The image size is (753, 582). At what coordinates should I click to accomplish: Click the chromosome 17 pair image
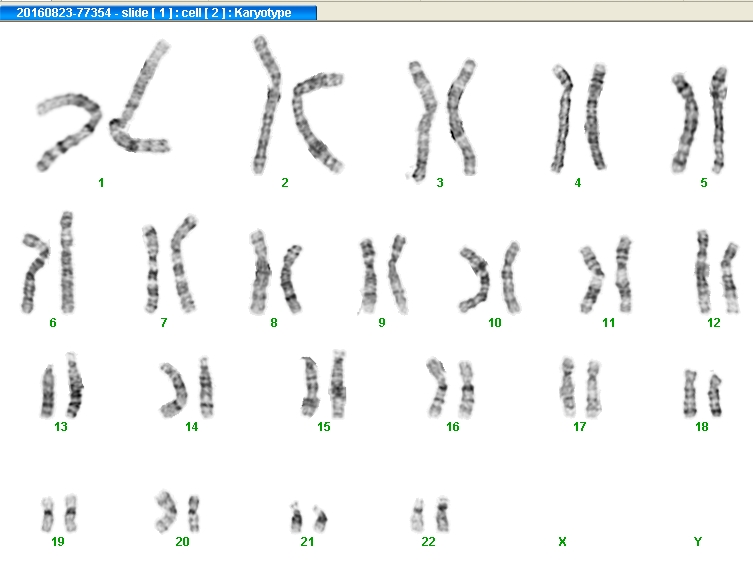click(581, 388)
